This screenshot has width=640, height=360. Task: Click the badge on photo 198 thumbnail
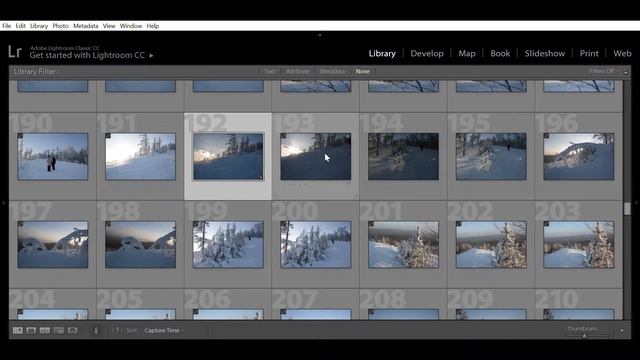pyautogui.click(x=108, y=224)
